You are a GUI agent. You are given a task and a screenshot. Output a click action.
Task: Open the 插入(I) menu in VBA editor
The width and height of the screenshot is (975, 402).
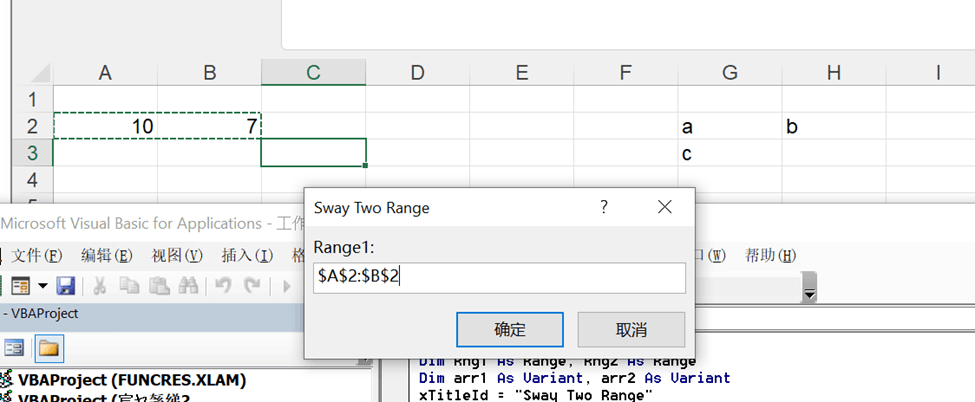[247, 255]
